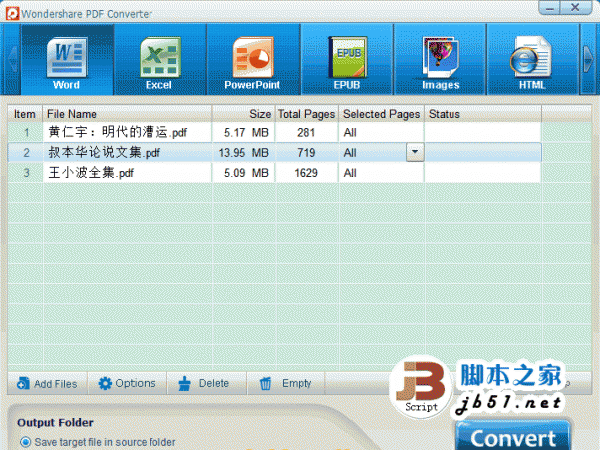Click the 13.95 MB size cell
The height and width of the screenshot is (450, 600).
[244, 153]
